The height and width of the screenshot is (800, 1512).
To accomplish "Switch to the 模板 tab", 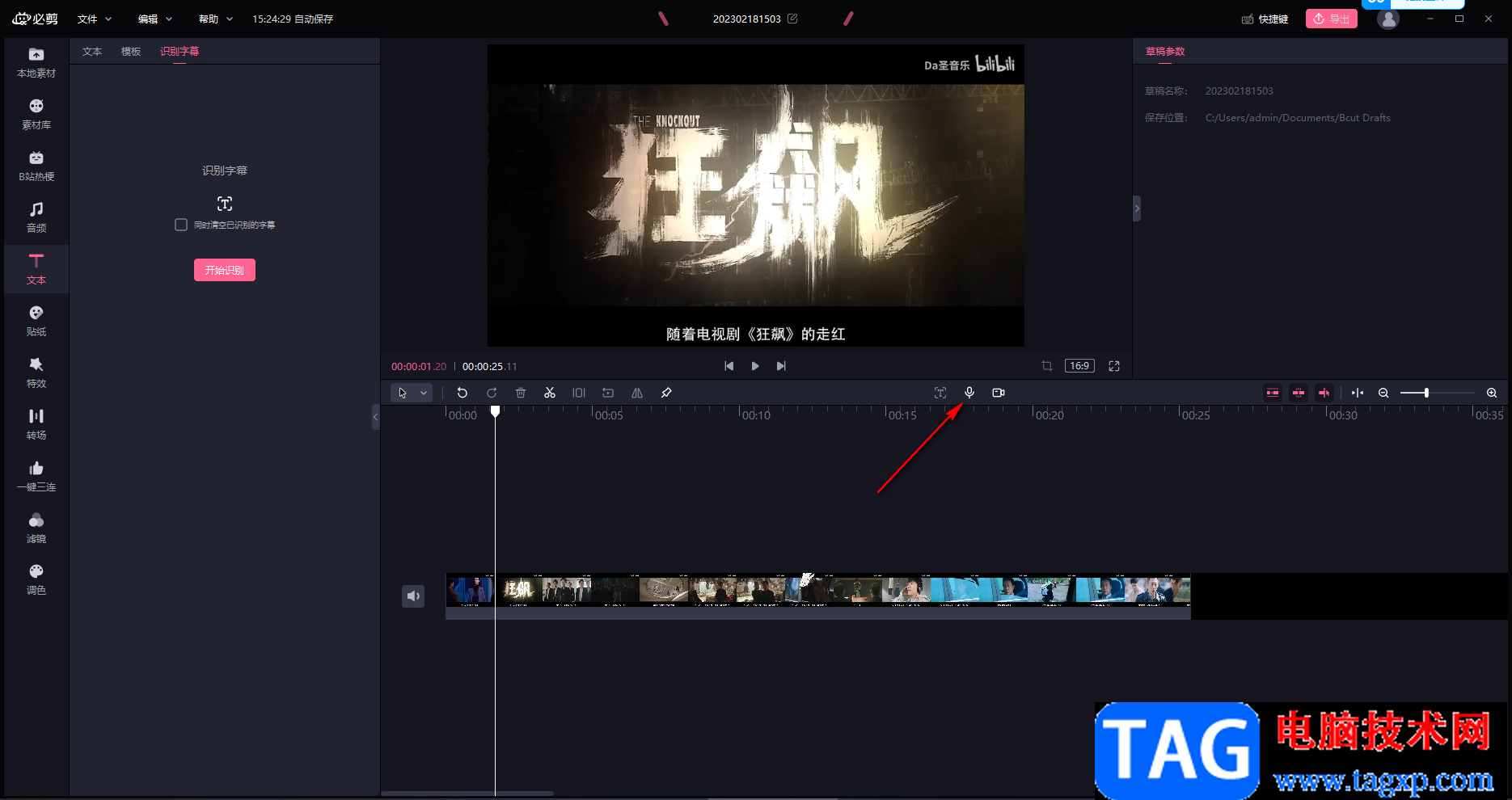I will [131, 52].
